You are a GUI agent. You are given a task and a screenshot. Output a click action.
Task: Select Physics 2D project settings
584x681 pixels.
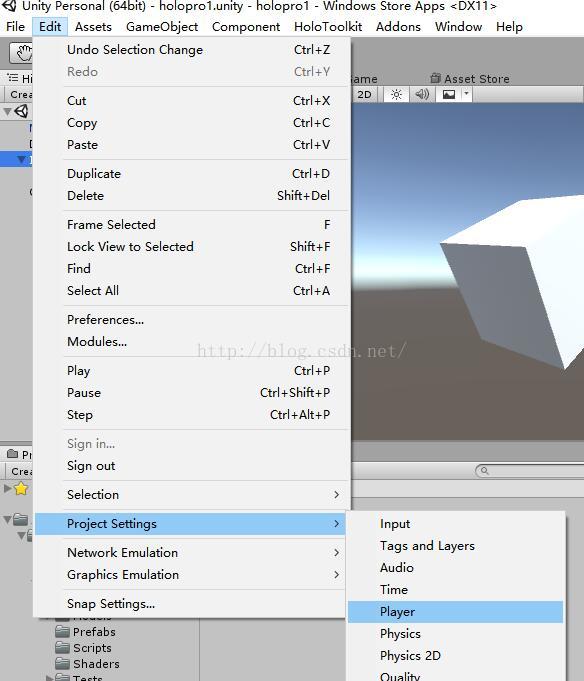[456, 655]
